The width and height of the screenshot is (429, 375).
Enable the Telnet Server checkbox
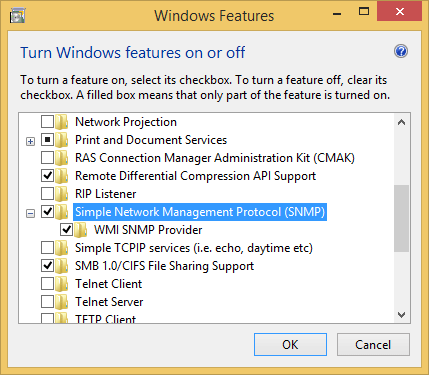click(47, 302)
